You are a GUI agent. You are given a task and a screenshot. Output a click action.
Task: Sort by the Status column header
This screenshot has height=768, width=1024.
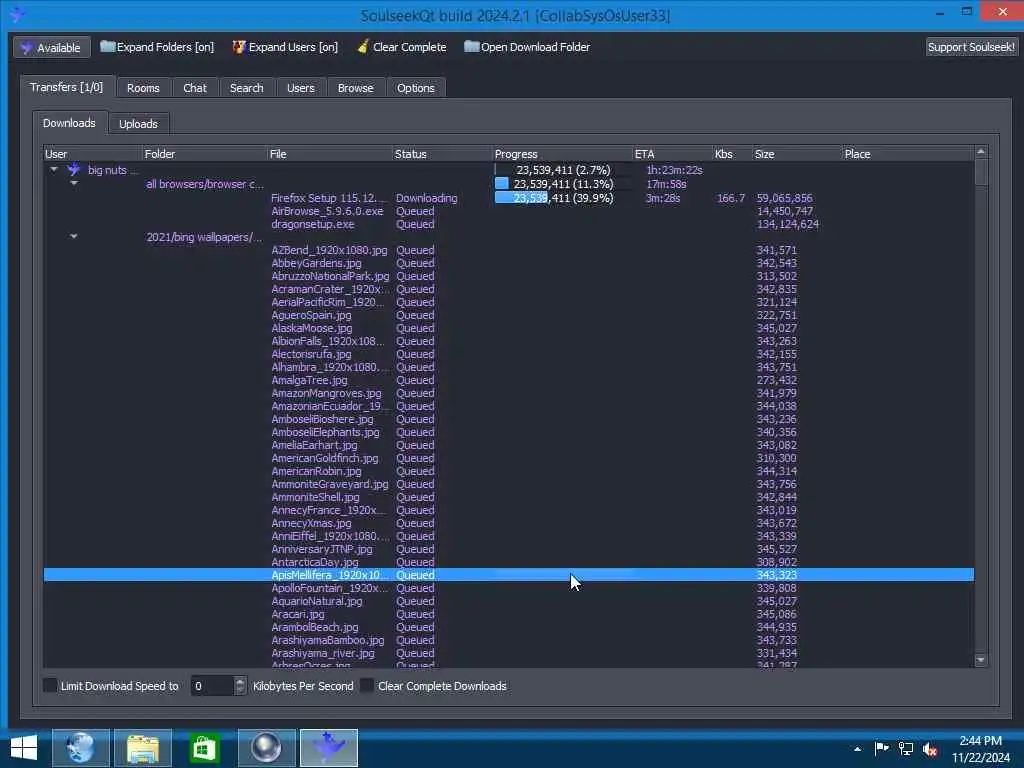(x=442, y=154)
